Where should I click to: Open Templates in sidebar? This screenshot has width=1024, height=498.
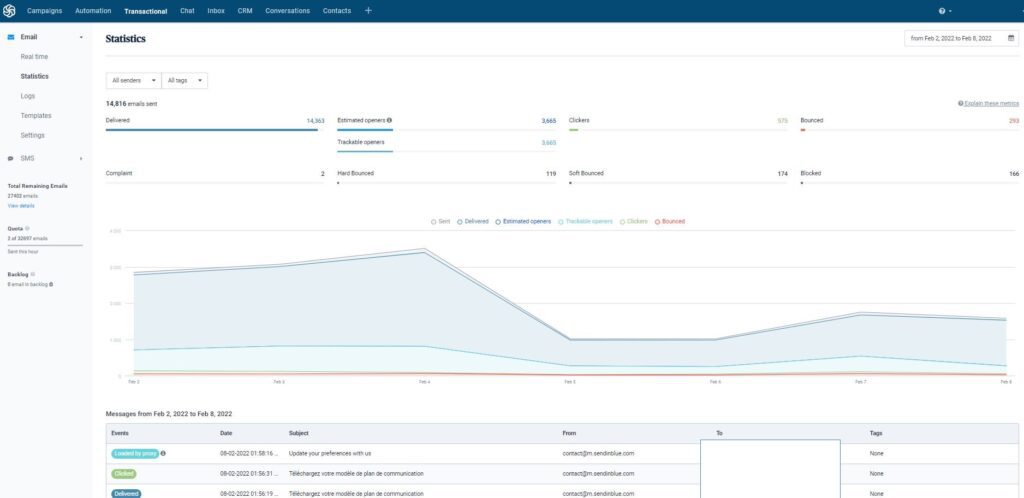[x=36, y=116]
